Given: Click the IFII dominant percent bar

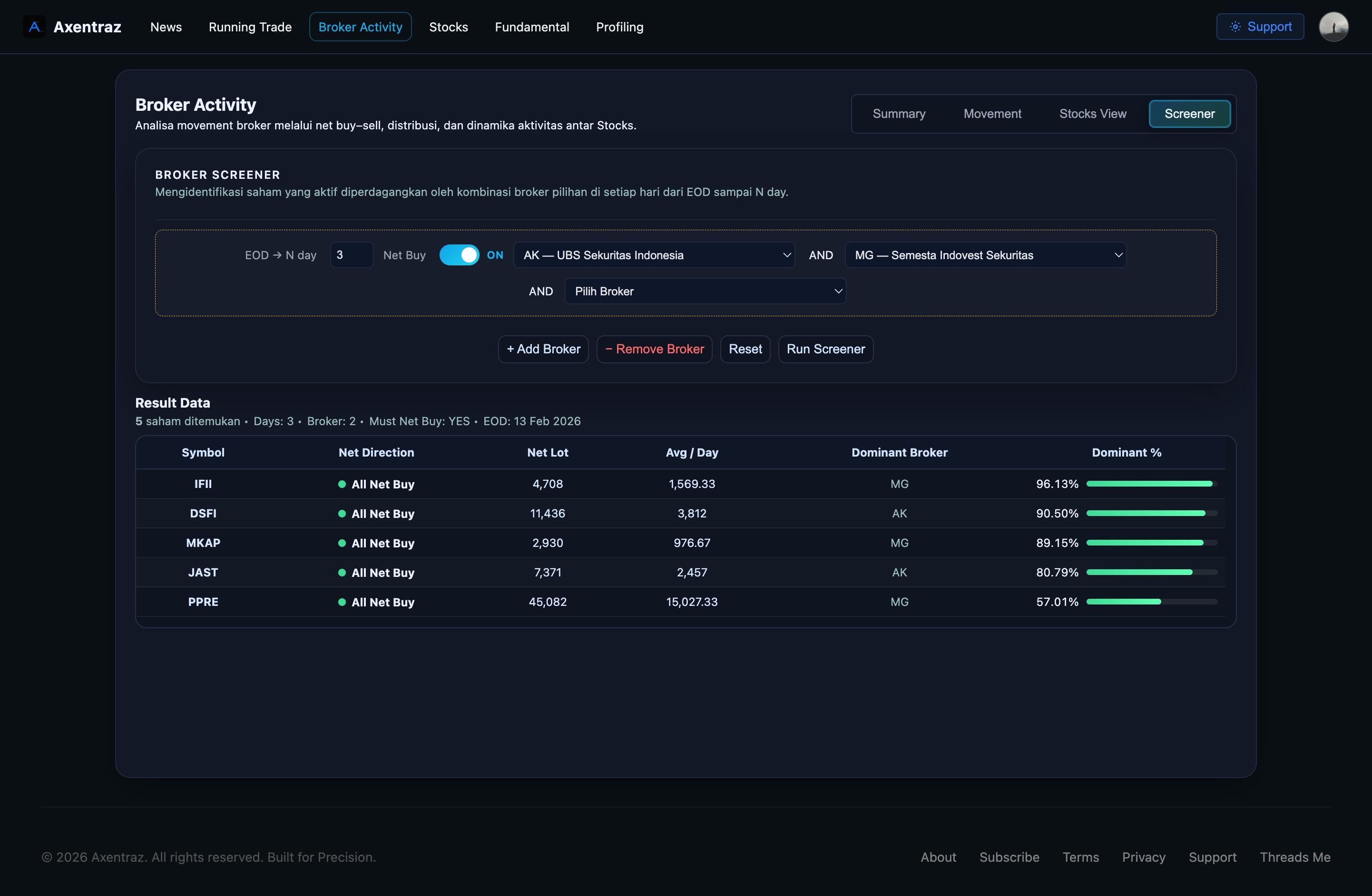Looking at the screenshot, I should [x=1151, y=484].
